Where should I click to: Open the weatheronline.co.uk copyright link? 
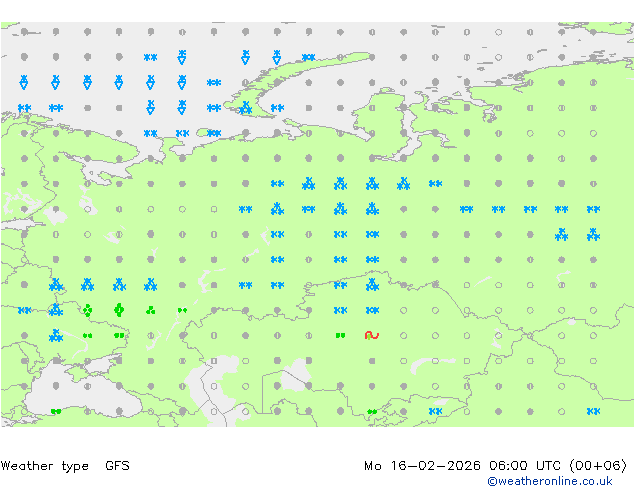[x=550, y=481]
